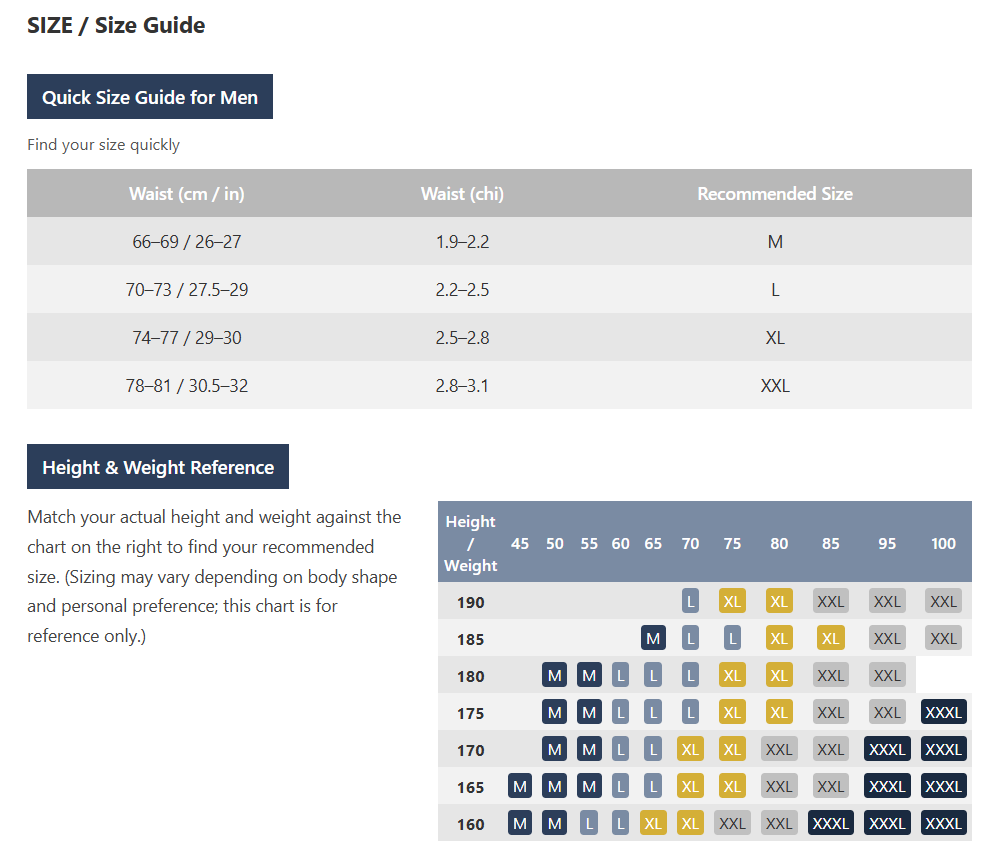Select the XXXL badge in the 175 row
This screenshot has width=1008, height=859.
[943, 712]
